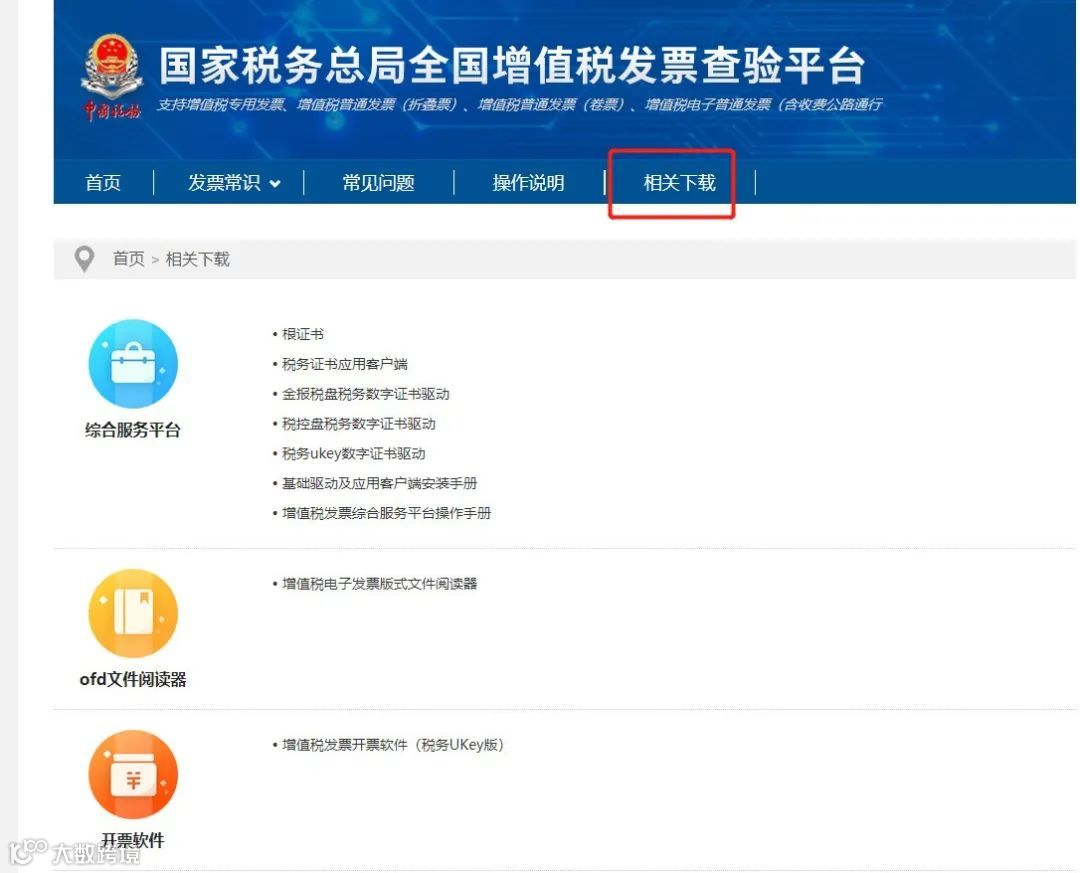Screen dimensions: 1080x873
Task: Click the ofd文件阅读器 book icon
Action: [x=133, y=613]
